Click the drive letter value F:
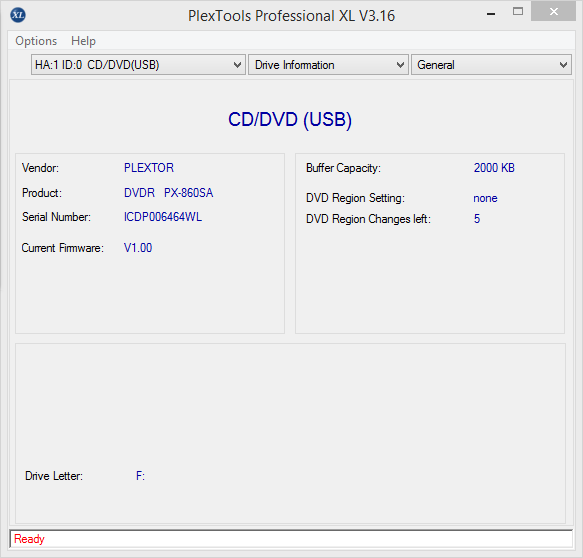 [x=141, y=476]
